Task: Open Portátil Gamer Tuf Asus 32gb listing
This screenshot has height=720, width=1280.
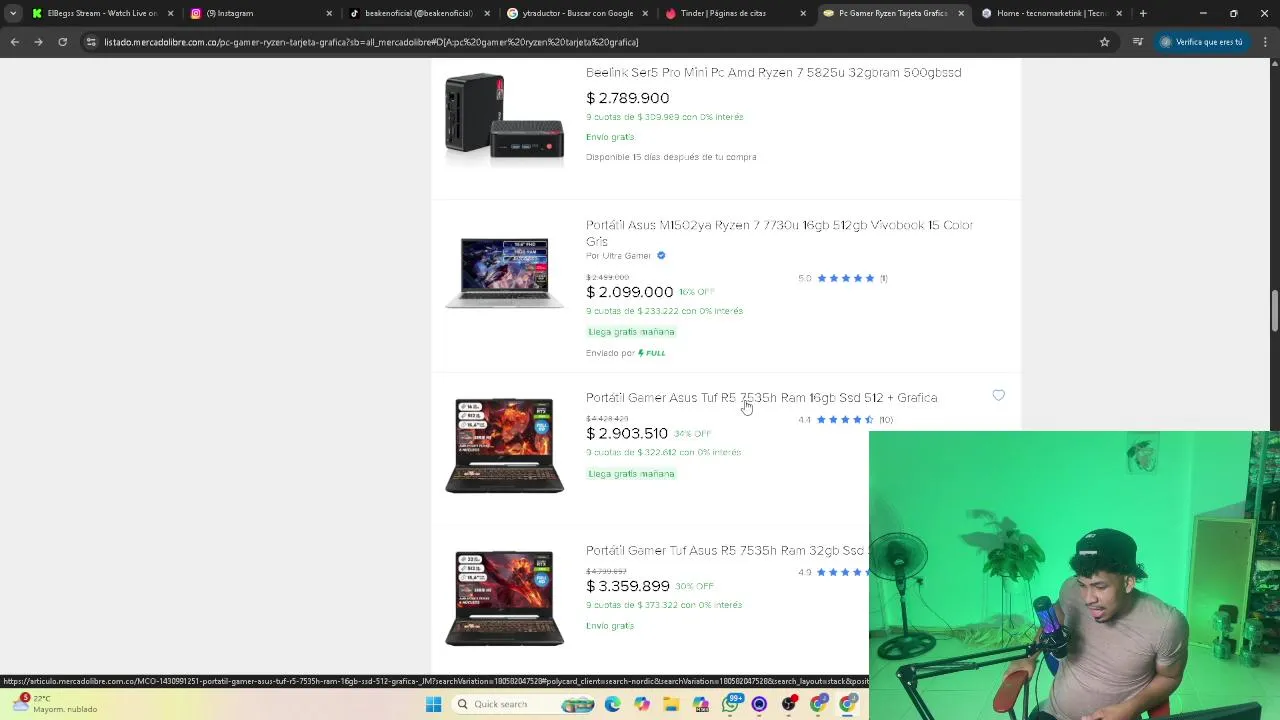Action: point(725,550)
